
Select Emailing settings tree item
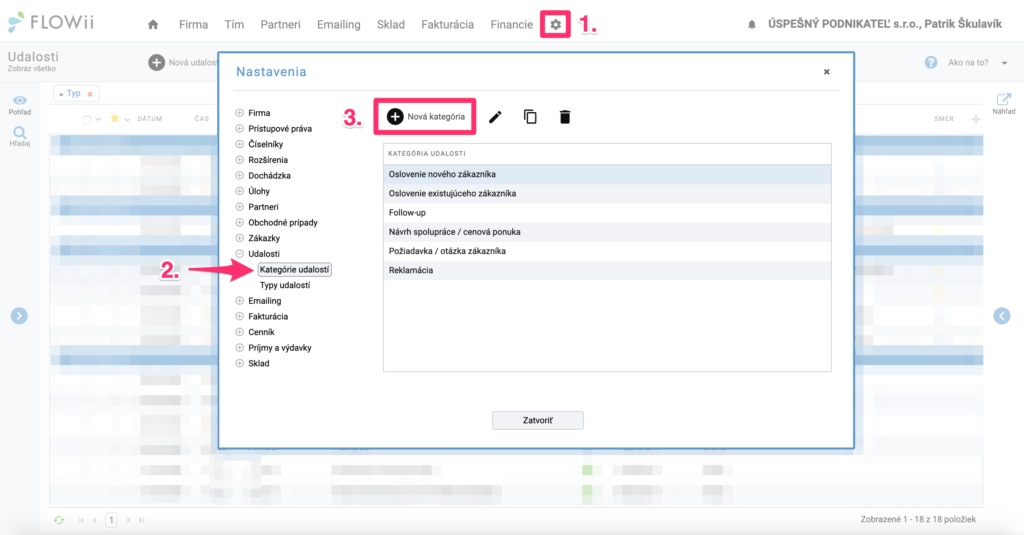[264, 301]
